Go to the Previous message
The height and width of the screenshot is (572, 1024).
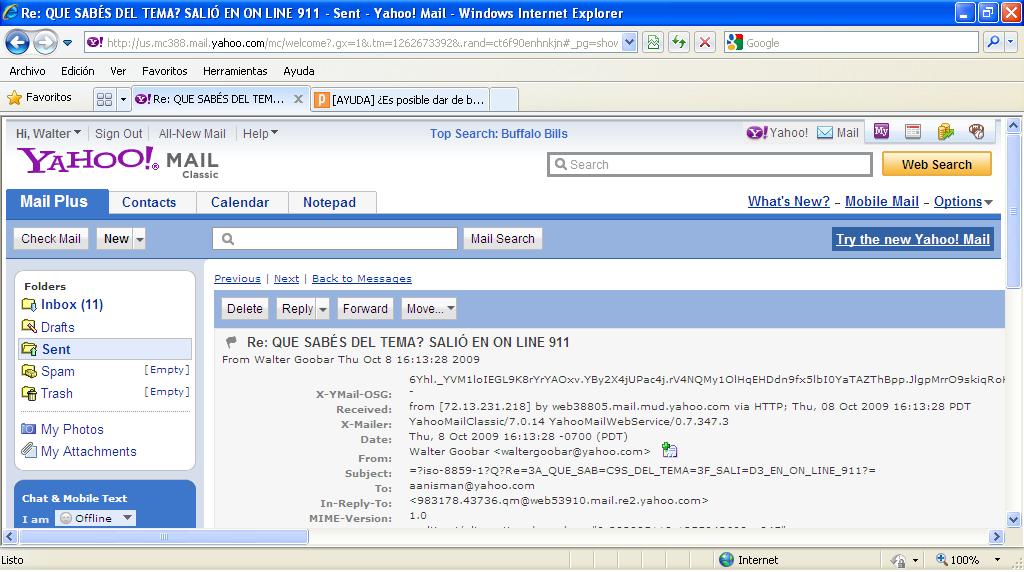tap(237, 278)
